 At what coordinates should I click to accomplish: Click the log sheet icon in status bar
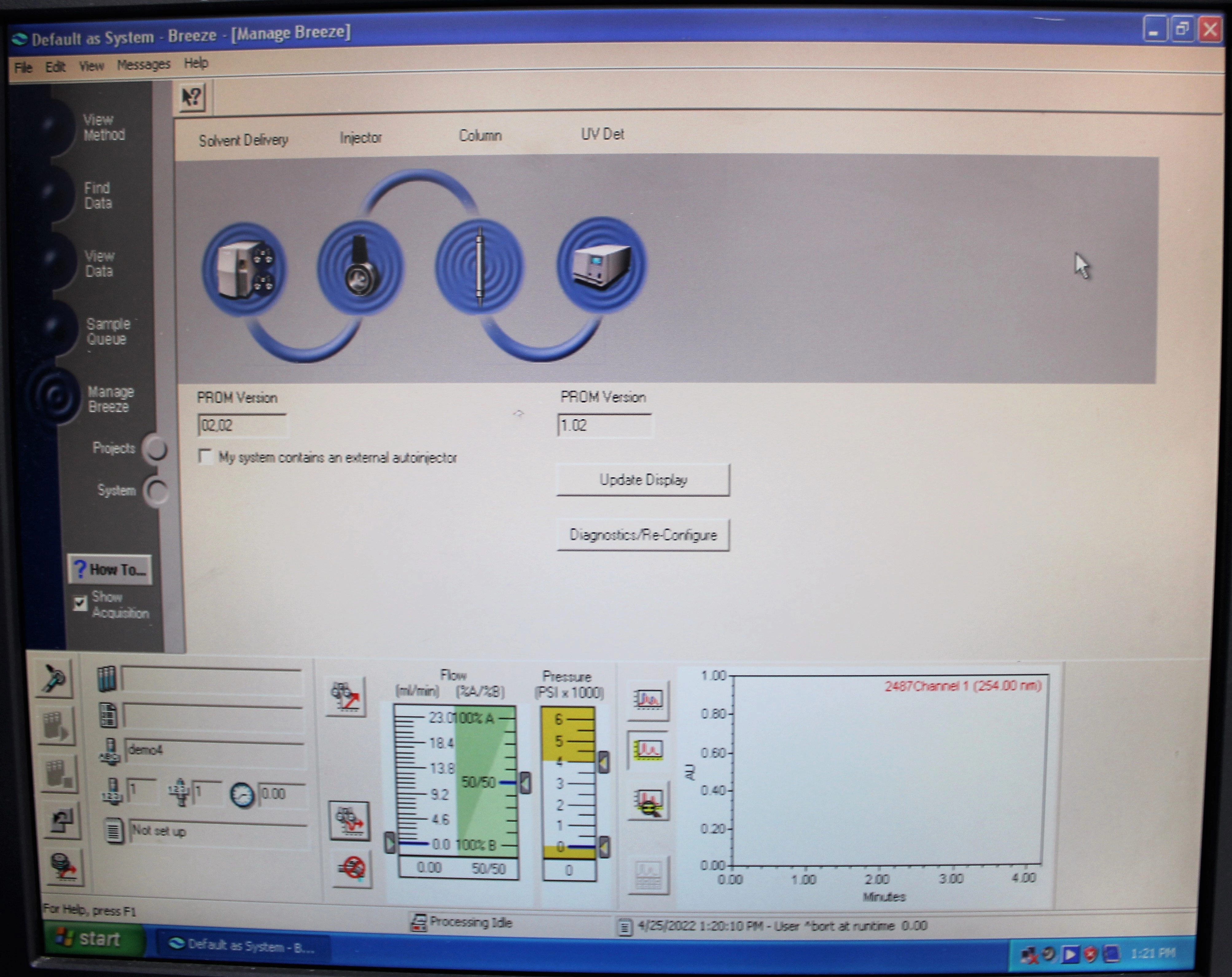[x=625, y=927]
